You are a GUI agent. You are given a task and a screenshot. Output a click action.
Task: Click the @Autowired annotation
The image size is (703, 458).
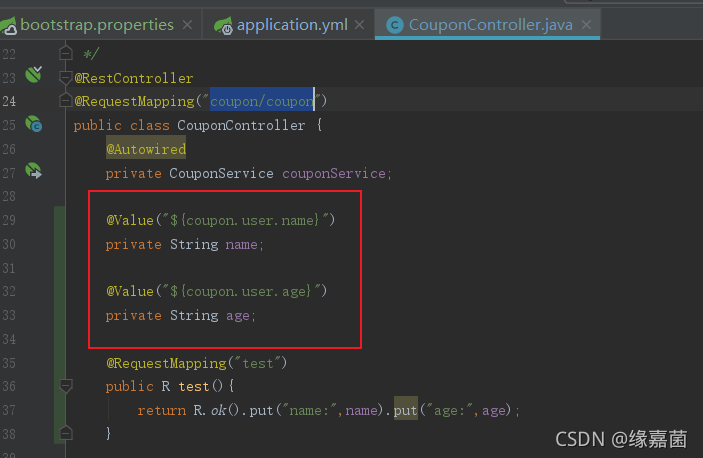[x=146, y=149]
